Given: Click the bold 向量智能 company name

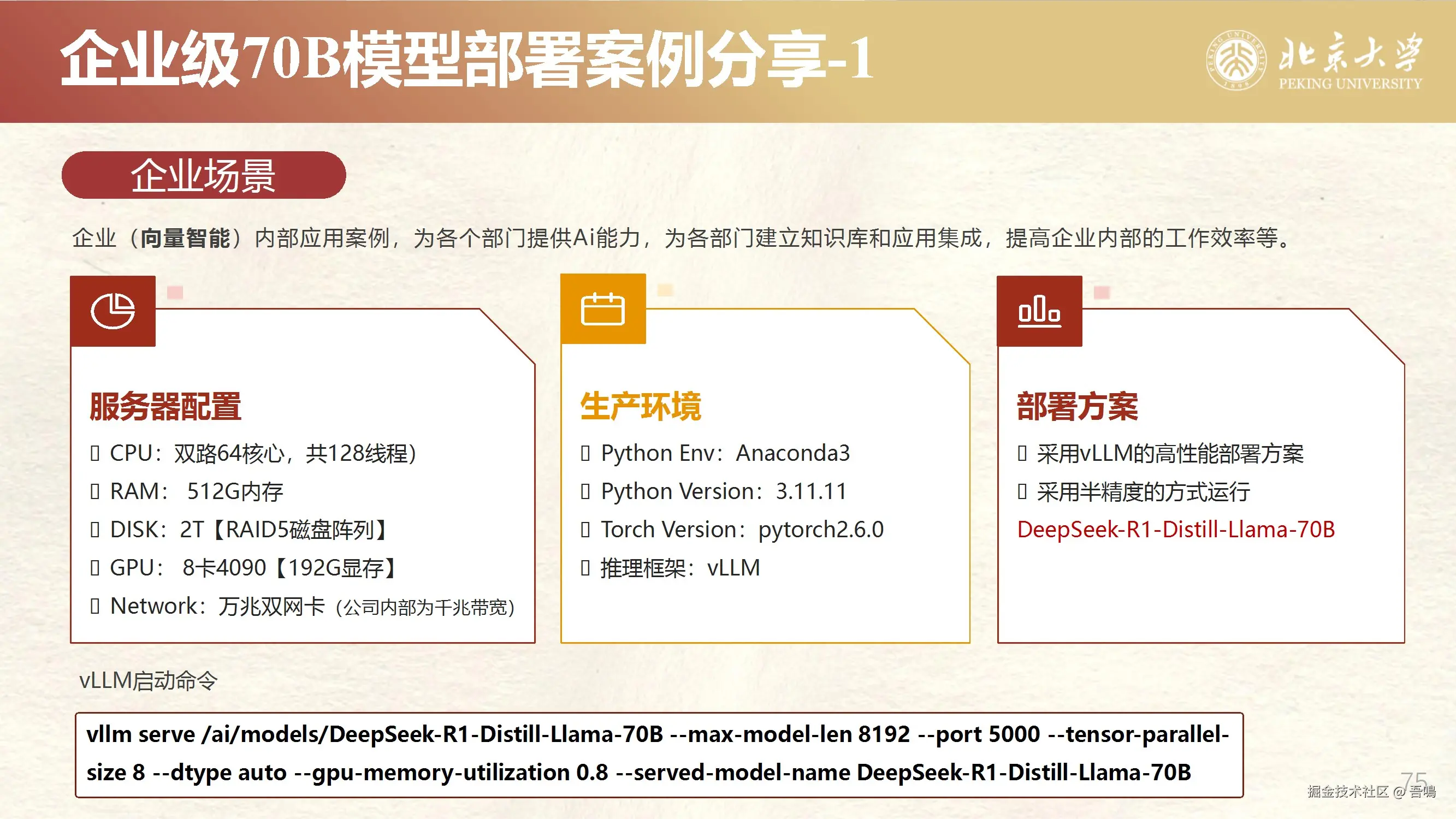Looking at the screenshot, I should 185,238.
